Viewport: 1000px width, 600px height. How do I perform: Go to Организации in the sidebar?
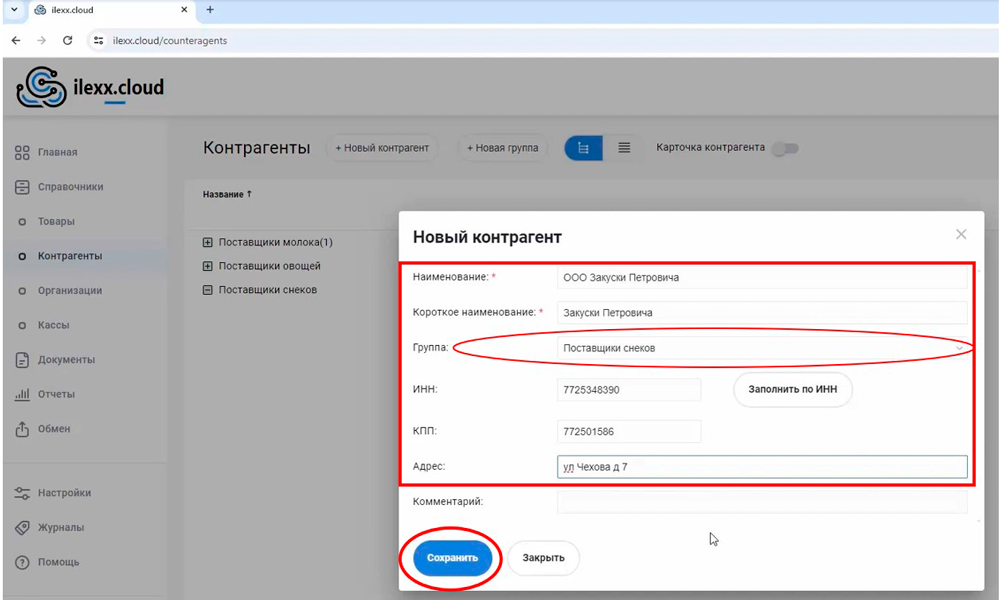pos(70,291)
